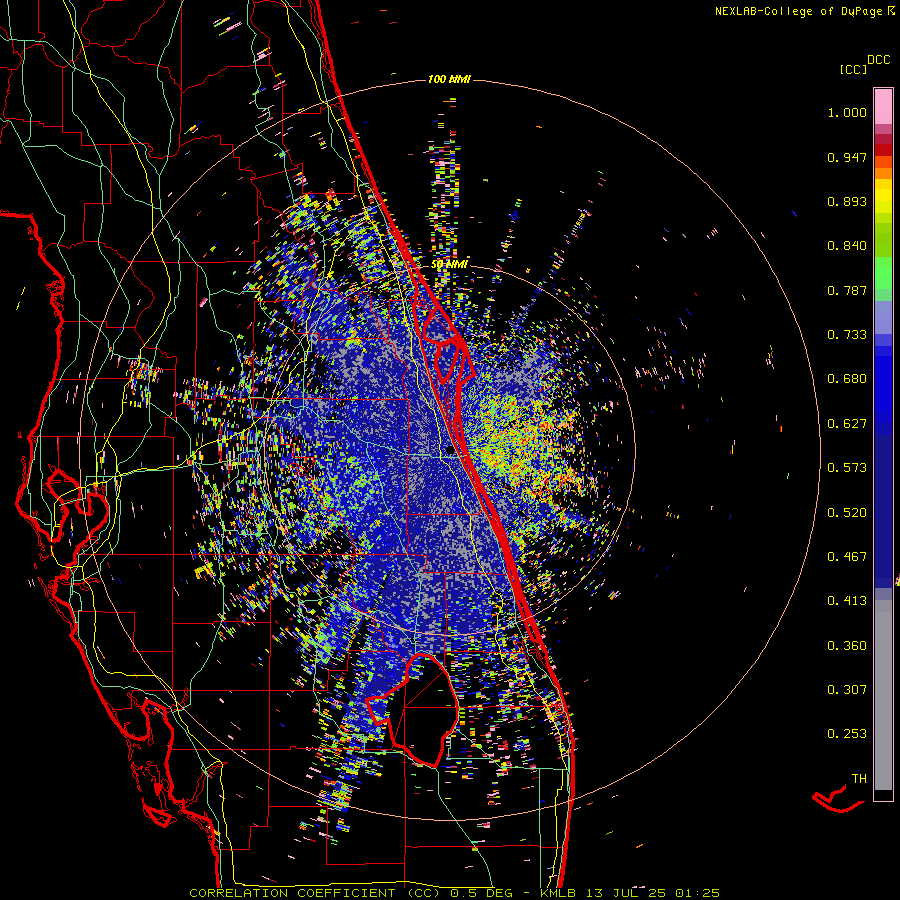Image resolution: width=900 pixels, height=900 pixels.
Task: Click the 0.413 scale value
Action: pos(847,601)
